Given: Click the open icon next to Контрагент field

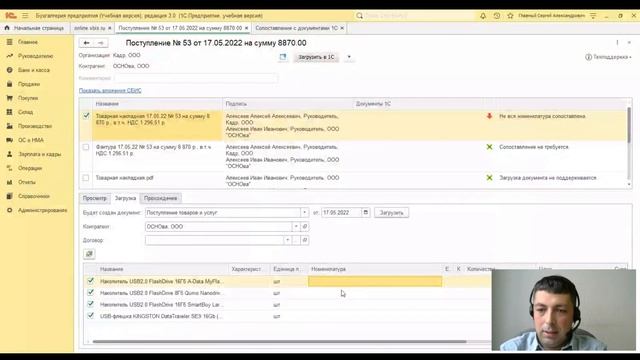Looking at the screenshot, I should pyautogui.click(x=304, y=227).
